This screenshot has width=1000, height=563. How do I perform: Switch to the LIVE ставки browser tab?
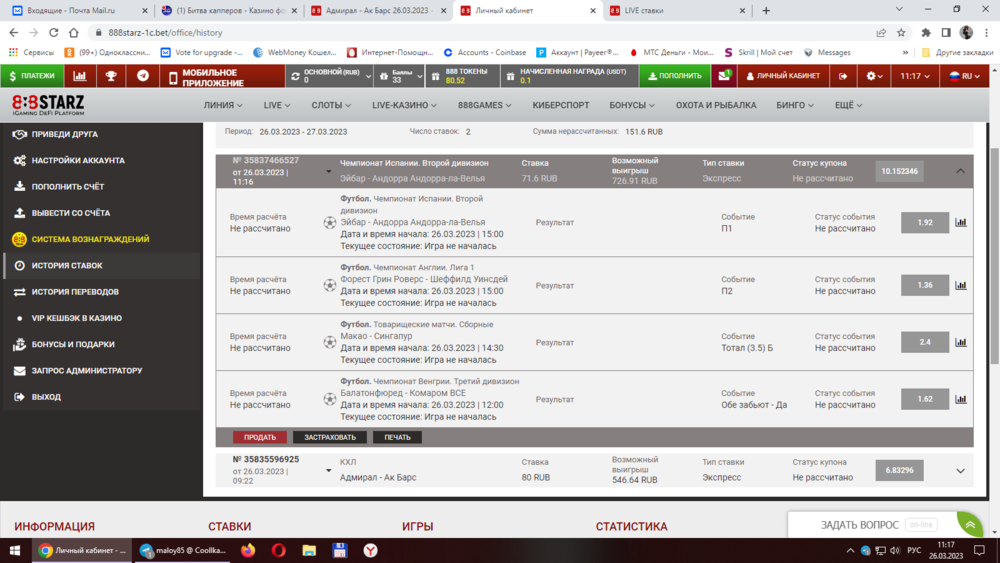coord(677,10)
